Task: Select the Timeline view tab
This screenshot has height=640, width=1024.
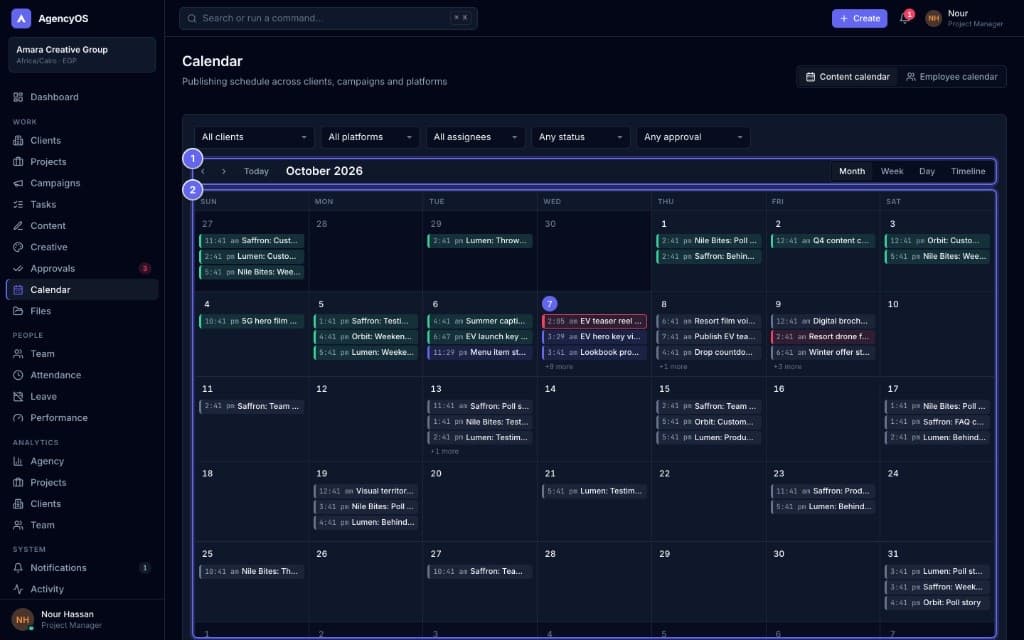Action: pos(968,171)
